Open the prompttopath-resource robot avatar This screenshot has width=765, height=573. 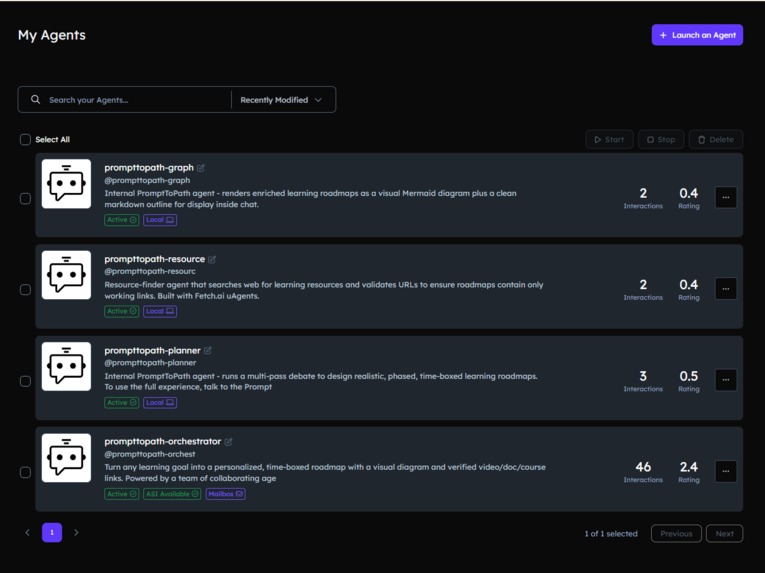66,275
